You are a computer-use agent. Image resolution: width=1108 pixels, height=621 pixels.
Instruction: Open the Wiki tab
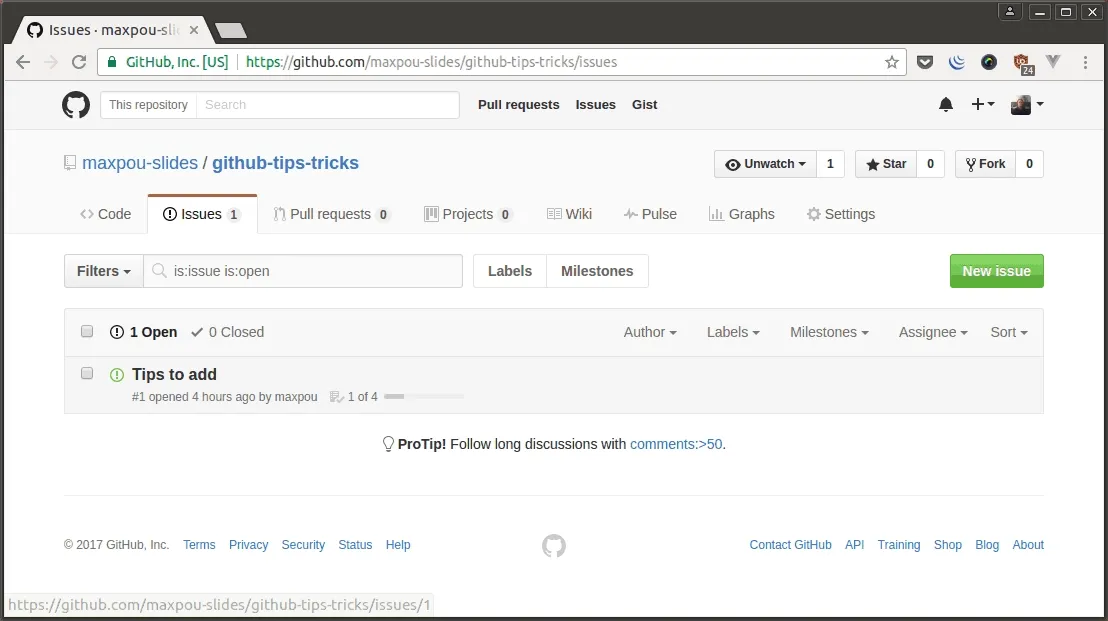point(570,214)
